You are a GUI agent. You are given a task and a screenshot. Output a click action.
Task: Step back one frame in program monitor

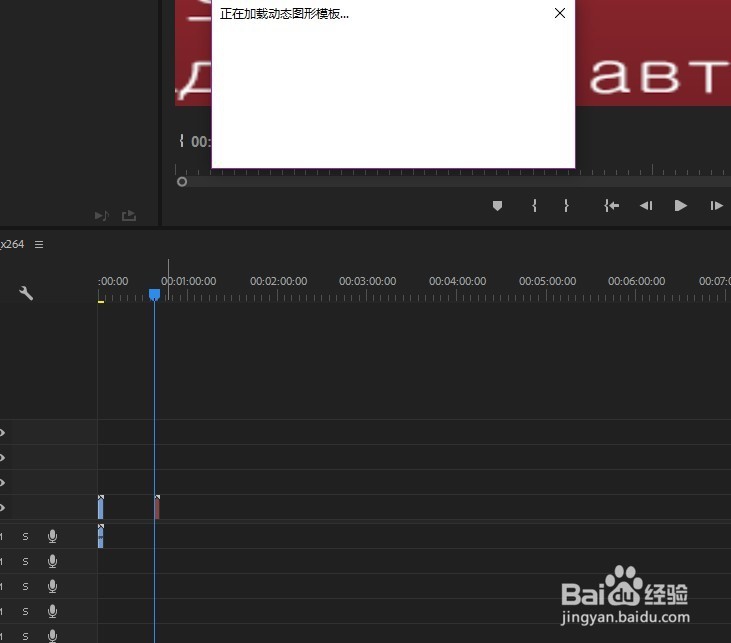click(x=646, y=206)
